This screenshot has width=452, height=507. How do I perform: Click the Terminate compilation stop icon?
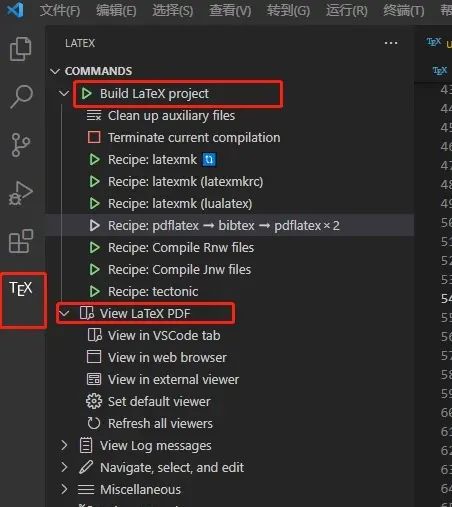point(94,137)
